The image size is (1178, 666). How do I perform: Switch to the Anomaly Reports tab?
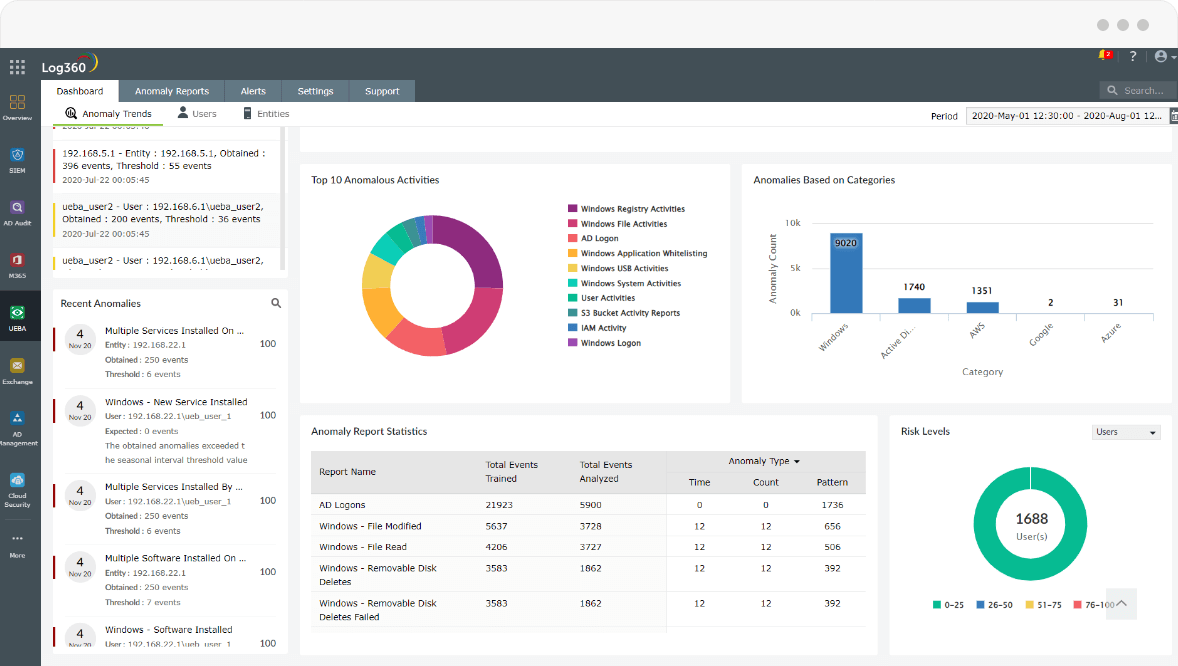coord(172,91)
